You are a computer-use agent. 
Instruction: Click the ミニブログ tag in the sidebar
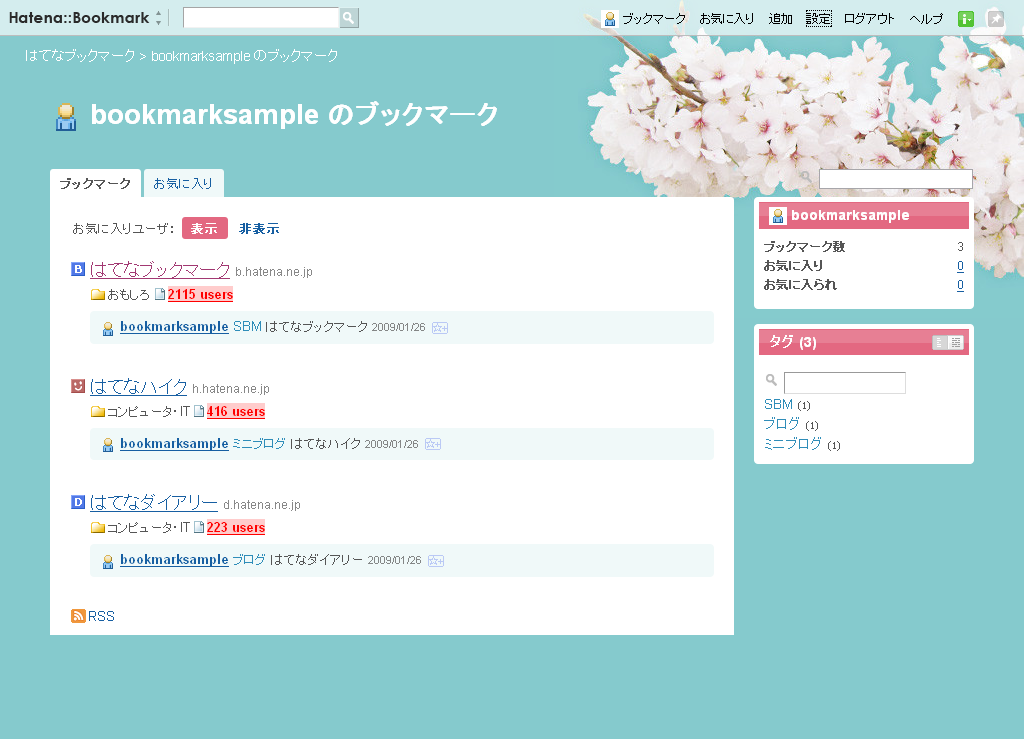793,443
